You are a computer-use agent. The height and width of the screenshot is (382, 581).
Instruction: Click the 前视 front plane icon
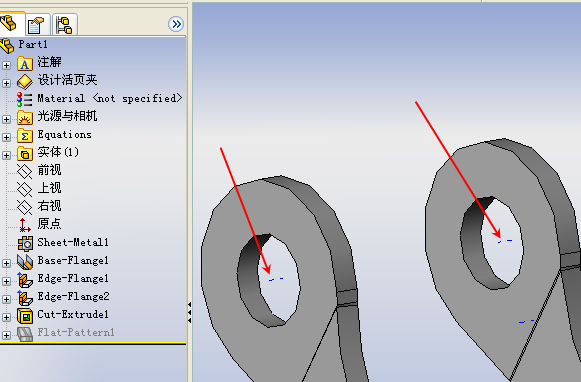point(25,171)
